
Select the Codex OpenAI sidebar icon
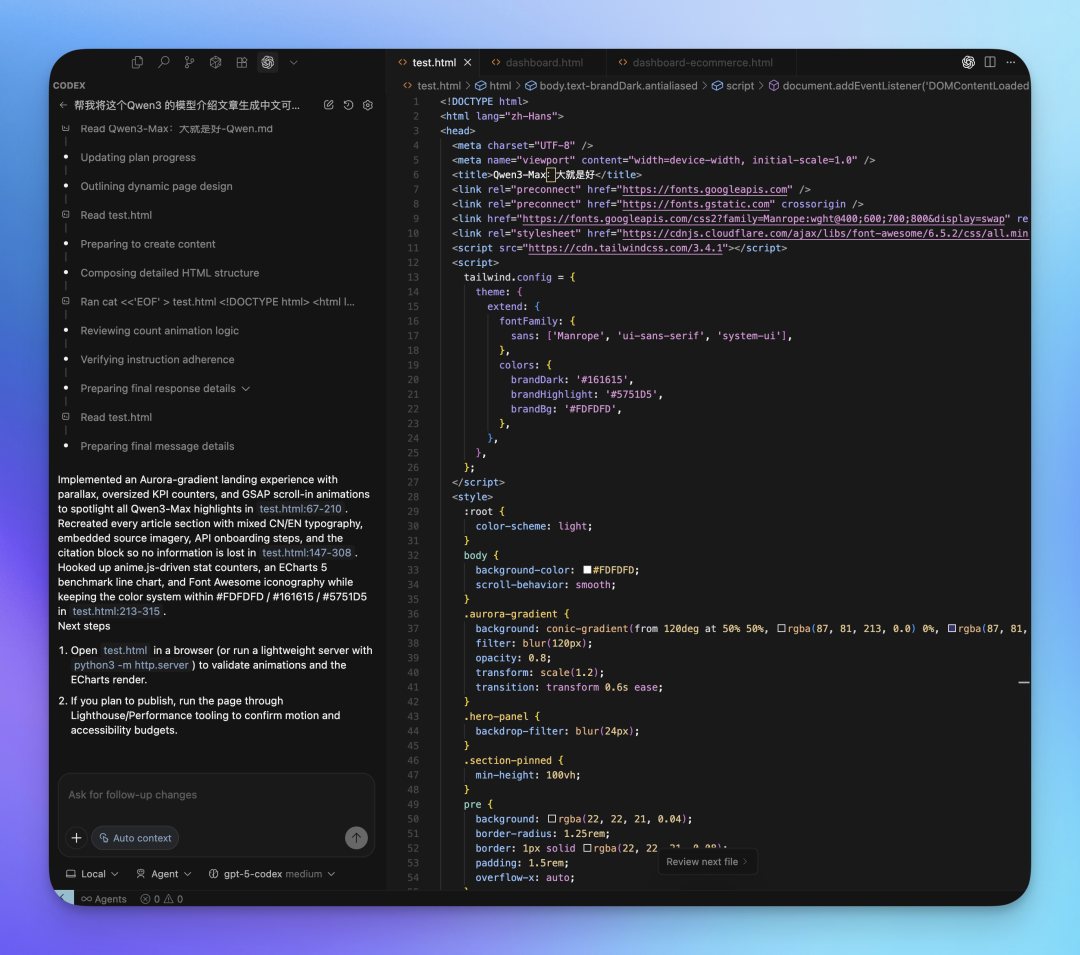268,63
